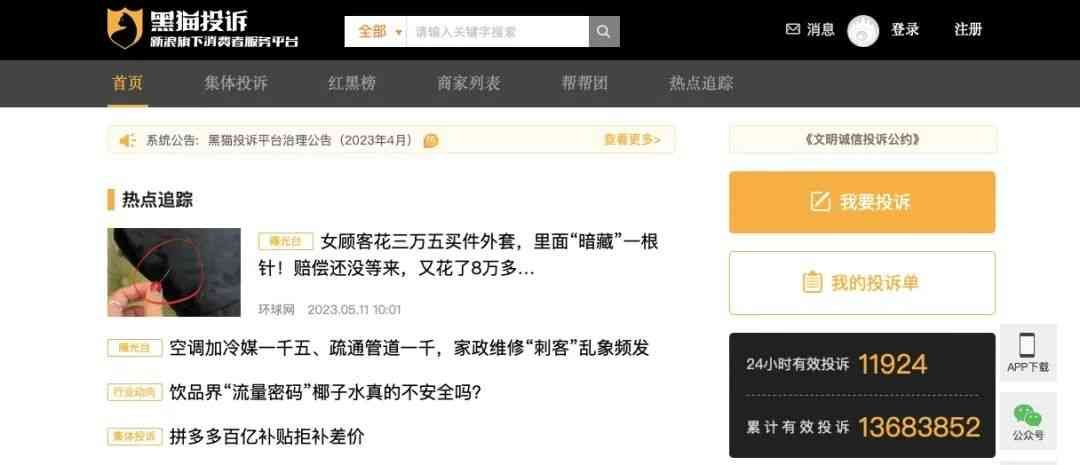Open the 红黑榜 tab
Viewport: 1080px width, 465px height.
pyautogui.click(x=352, y=83)
